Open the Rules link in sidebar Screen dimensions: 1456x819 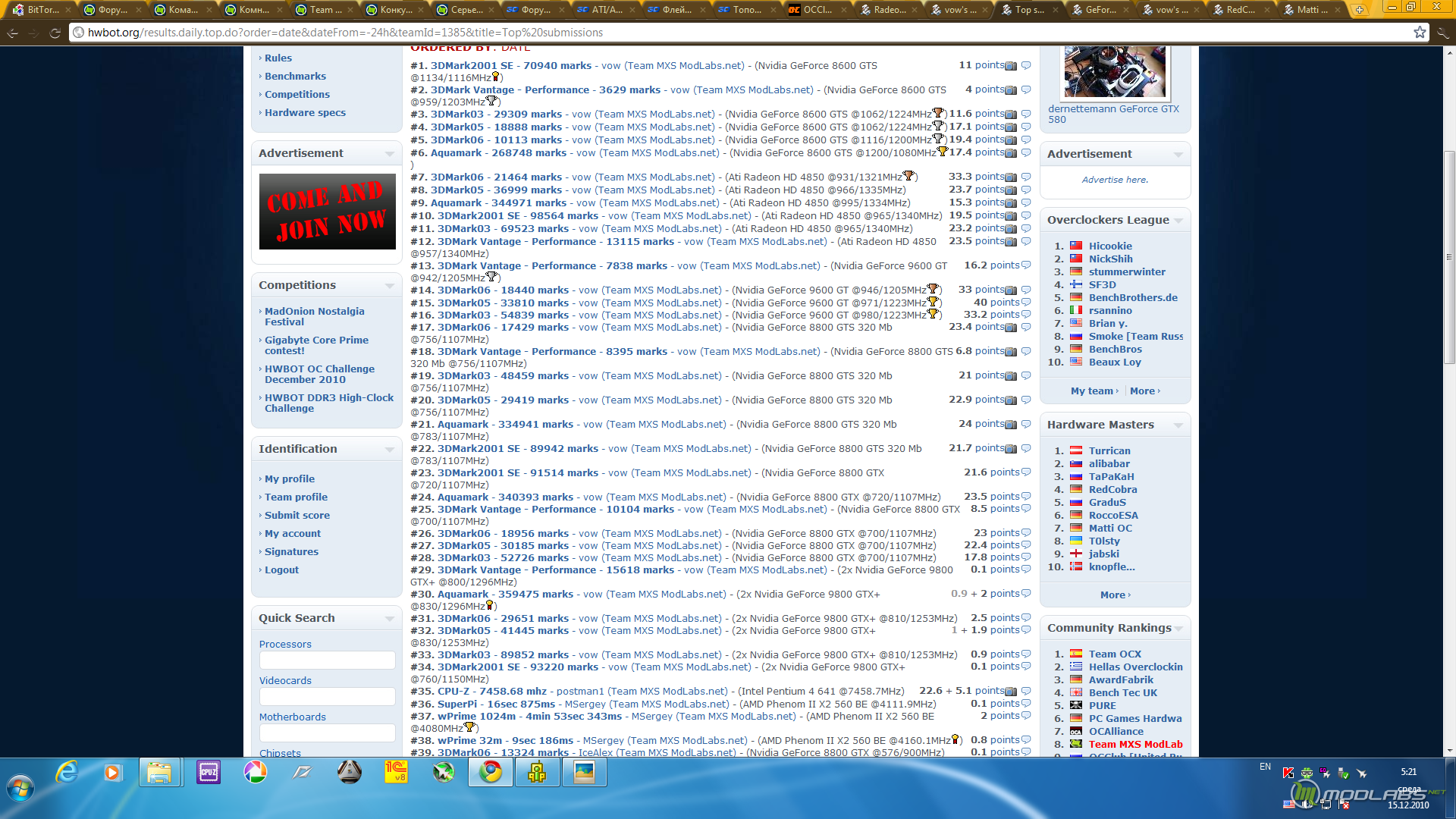coord(278,58)
